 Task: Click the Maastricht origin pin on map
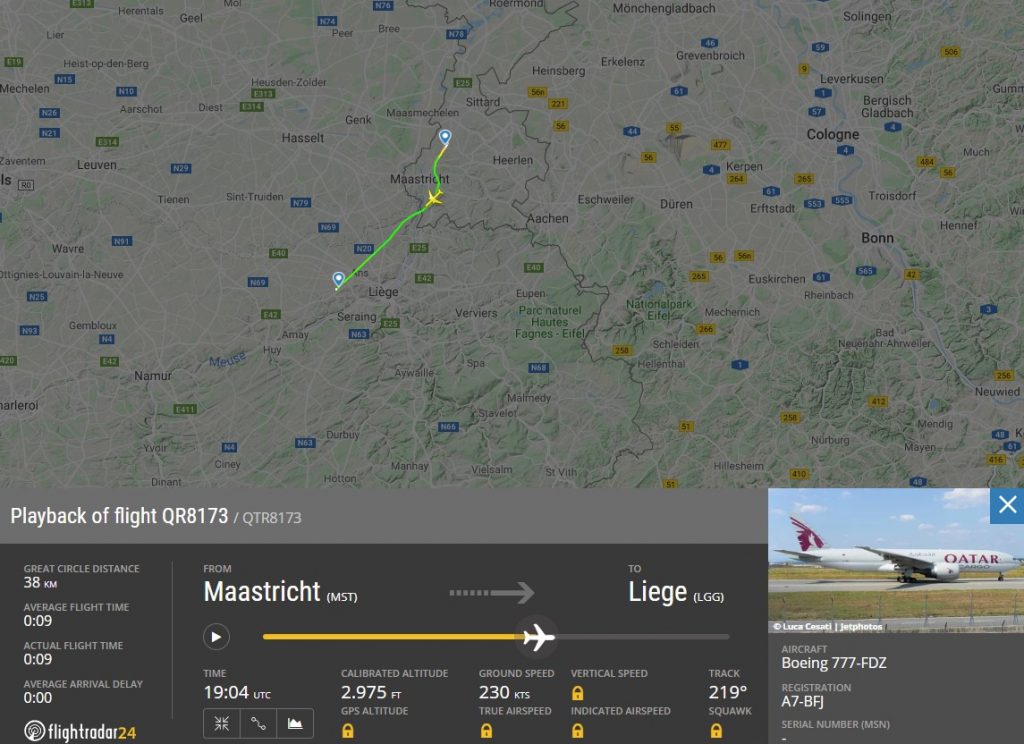coord(445,137)
